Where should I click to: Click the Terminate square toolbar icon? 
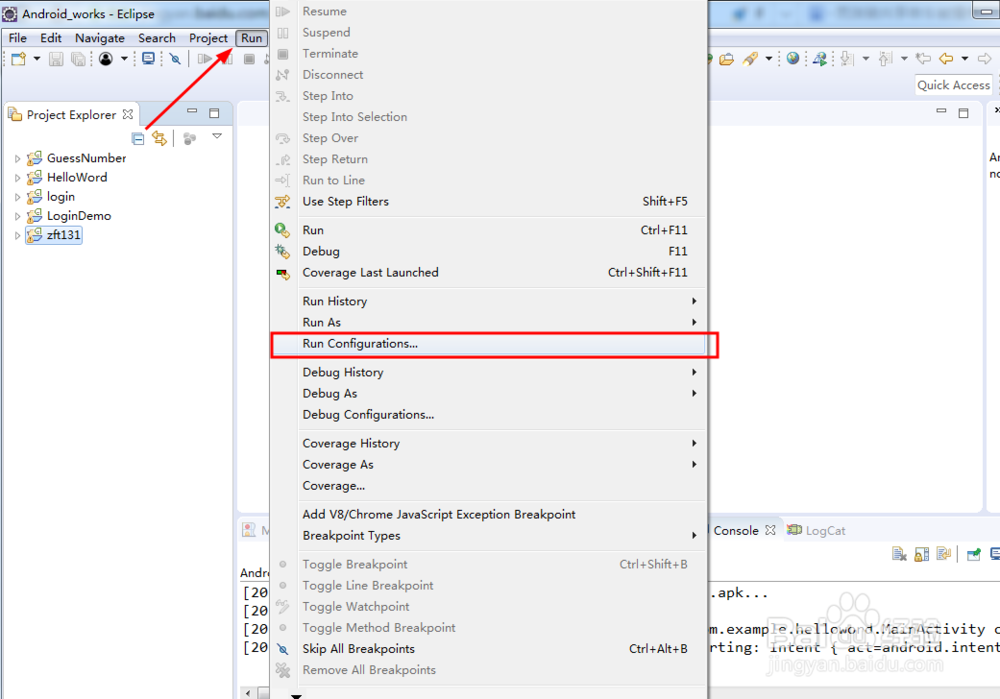[249, 59]
